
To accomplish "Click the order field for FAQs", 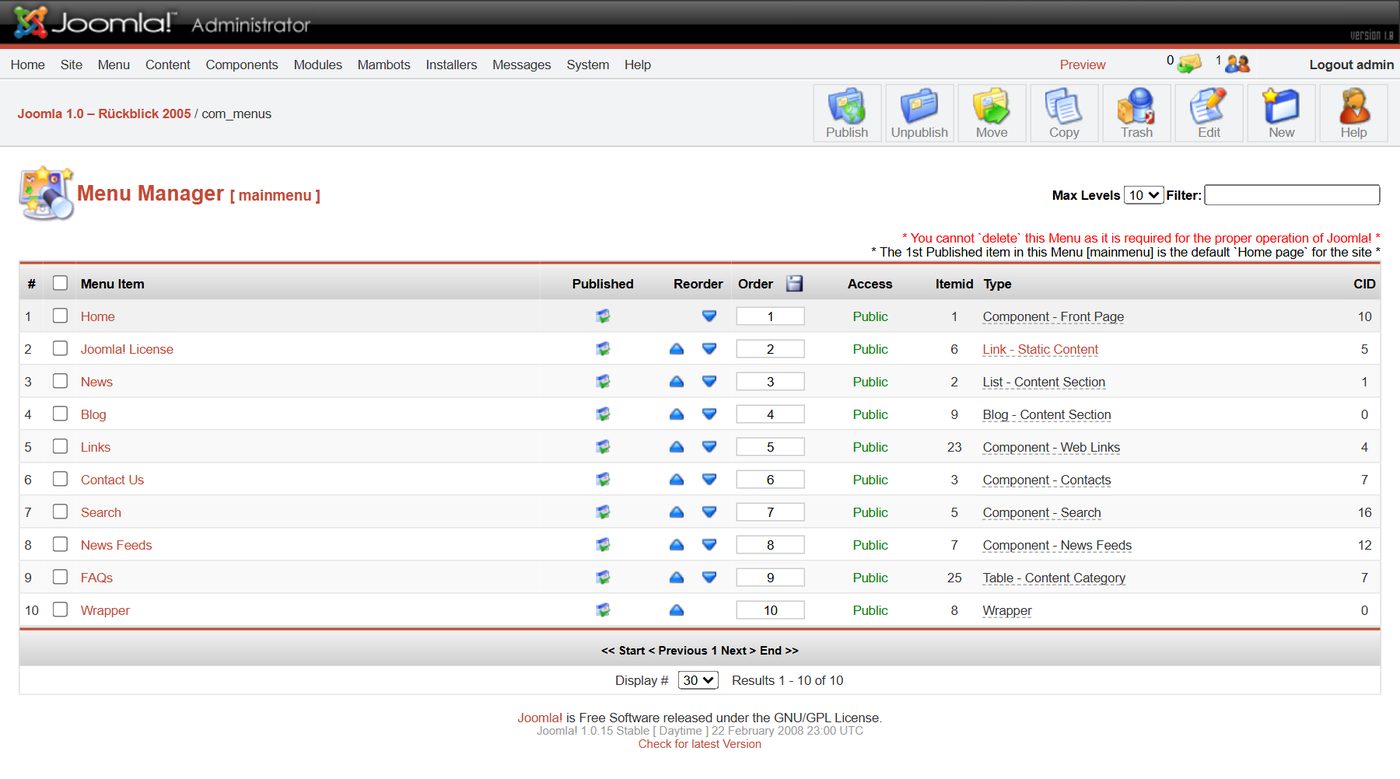I will (x=770, y=577).
